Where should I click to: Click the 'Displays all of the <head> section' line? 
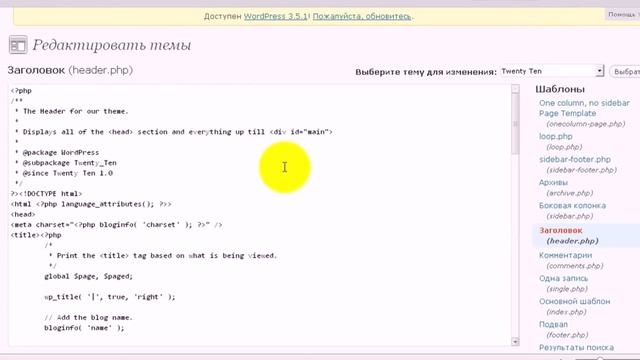(178, 132)
